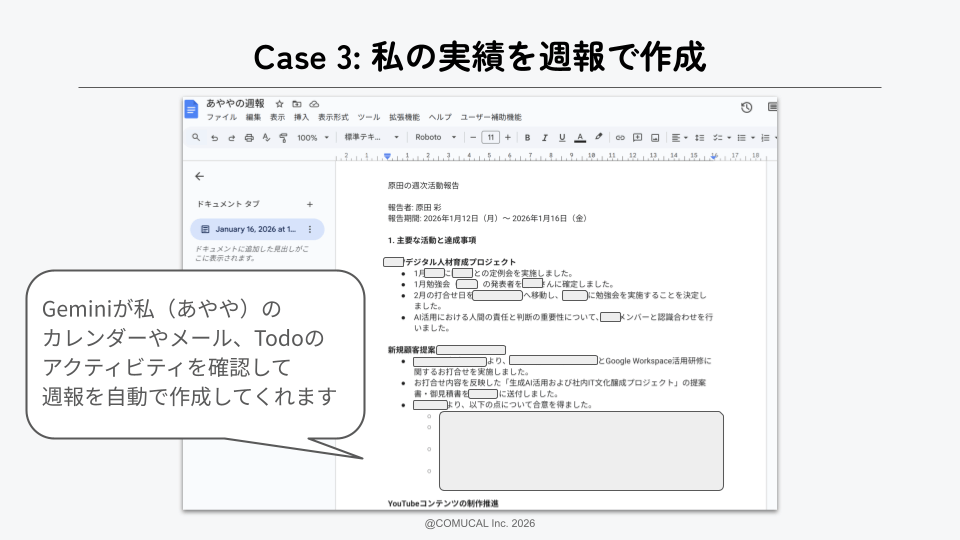Image resolution: width=960 pixels, height=540 pixels.
Task: Open the 拡張機能 menu
Action: pyautogui.click(x=404, y=117)
